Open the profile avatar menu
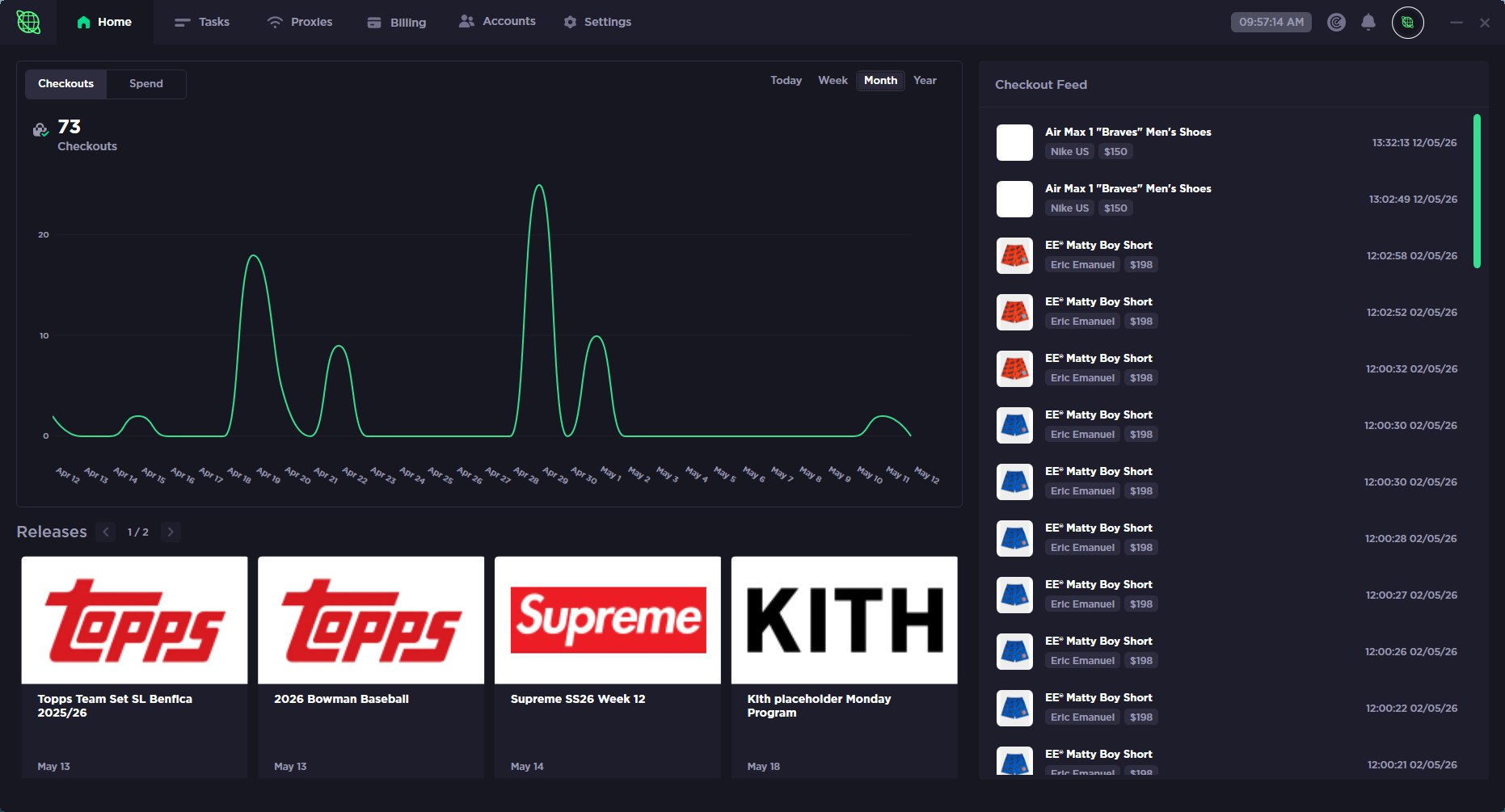 [x=1408, y=23]
